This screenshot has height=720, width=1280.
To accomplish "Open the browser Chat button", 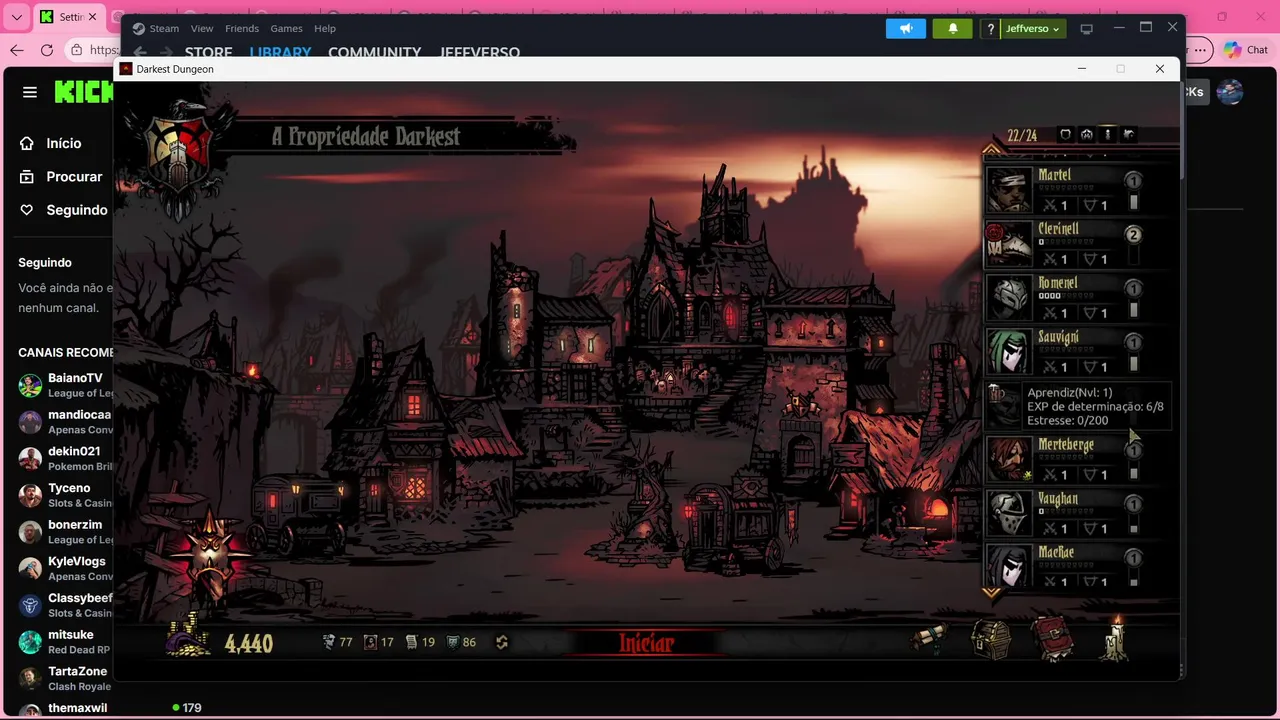I will coord(1245,50).
